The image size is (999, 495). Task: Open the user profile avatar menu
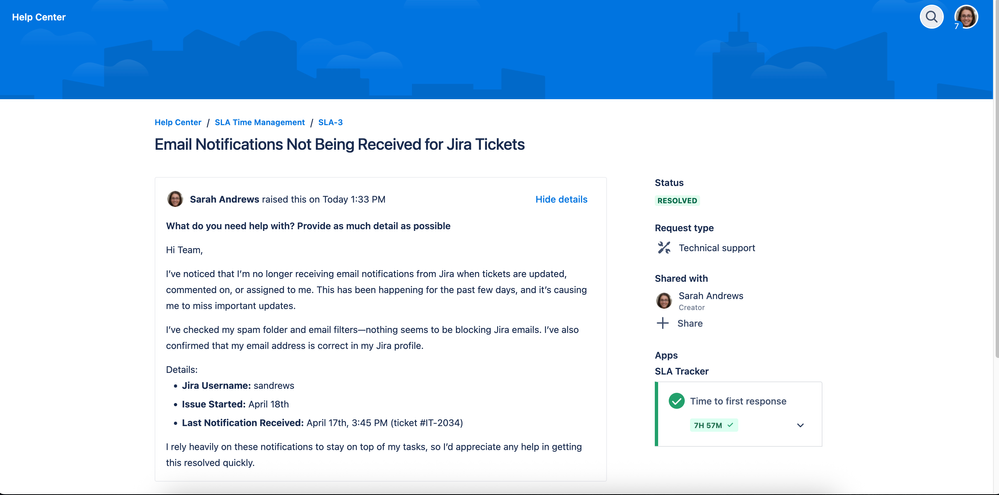pyautogui.click(x=966, y=17)
